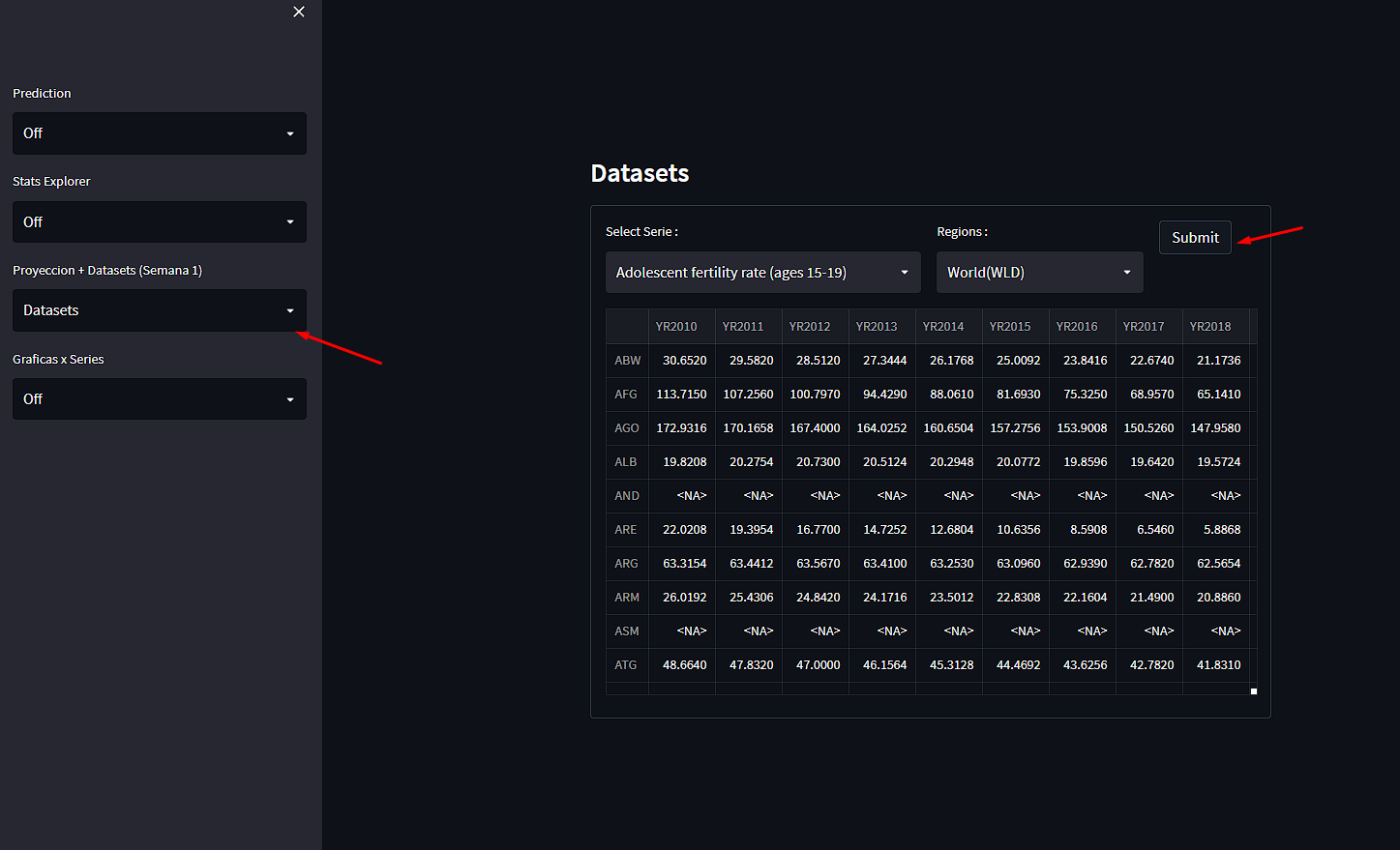Open the Prediction dropdown
This screenshot has height=850, width=1400.
[159, 132]
